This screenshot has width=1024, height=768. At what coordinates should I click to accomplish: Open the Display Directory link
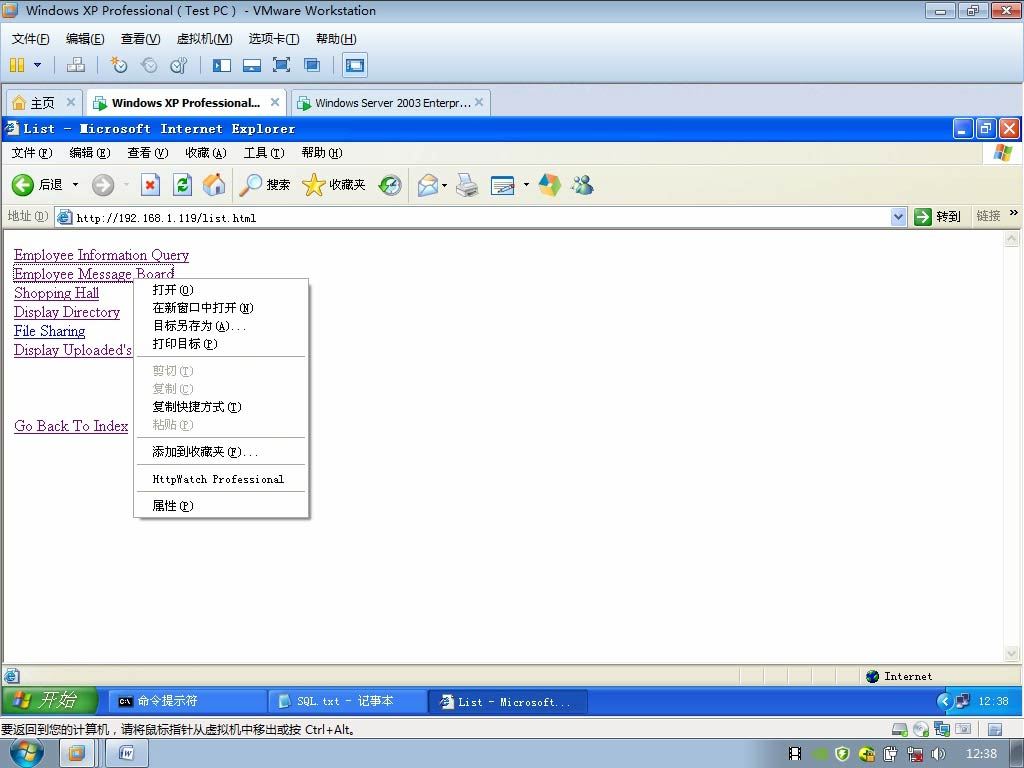(x=67, y=312)
